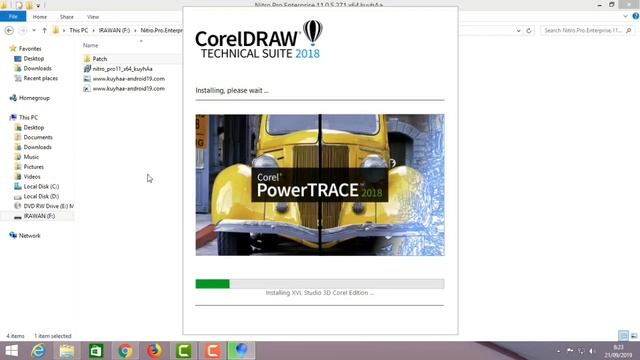Click IRAWAN (F:) in address breadcrumb
This screenshot has width=640, height=360.
114,31
